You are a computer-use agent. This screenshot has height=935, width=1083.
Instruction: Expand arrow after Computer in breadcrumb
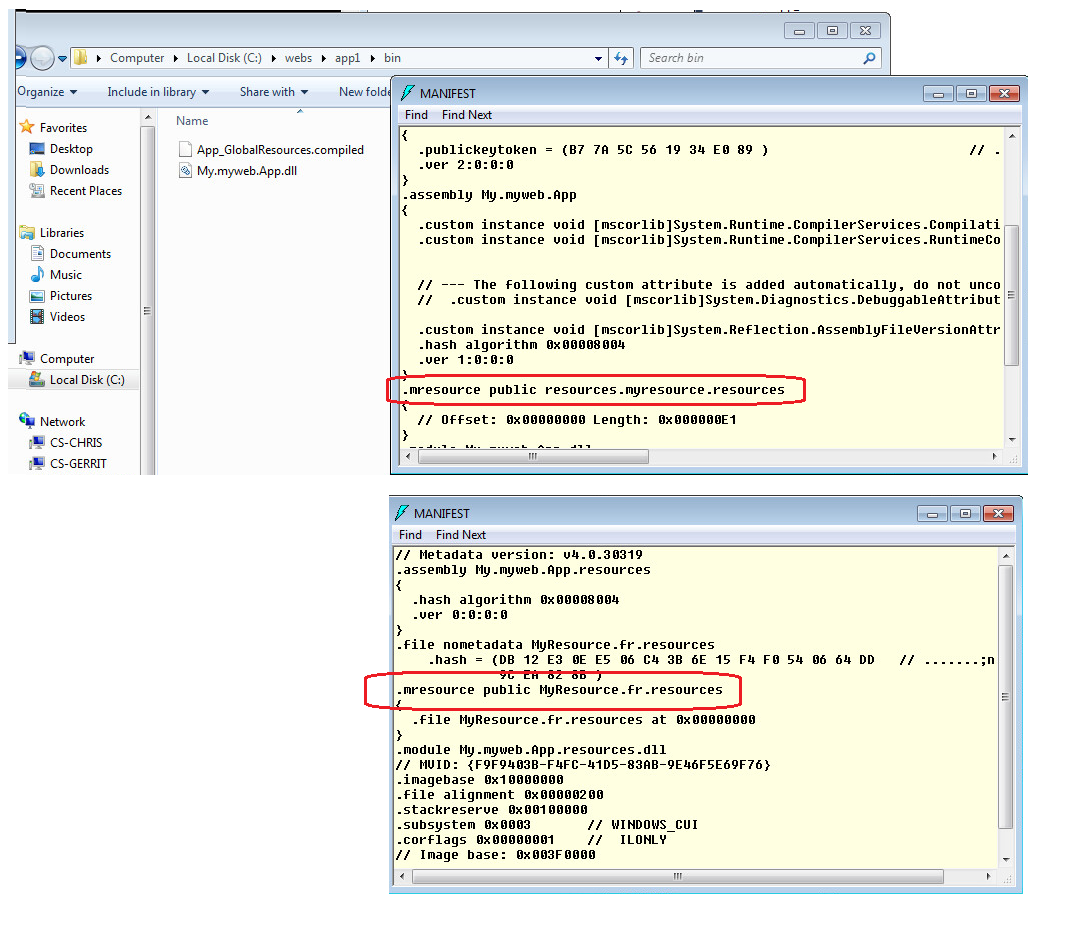175,59
